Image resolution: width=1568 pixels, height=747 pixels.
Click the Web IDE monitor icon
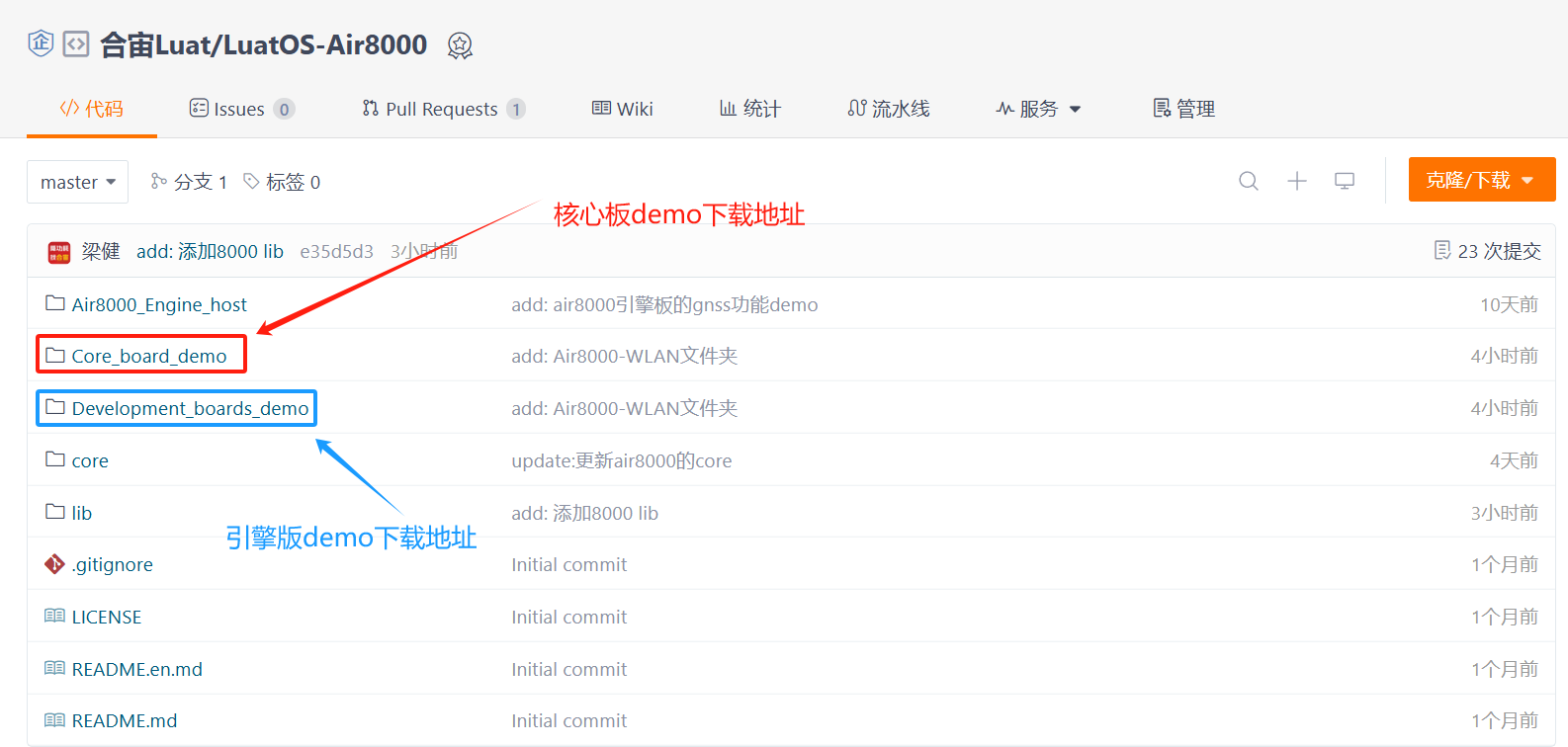(1345, 181)
